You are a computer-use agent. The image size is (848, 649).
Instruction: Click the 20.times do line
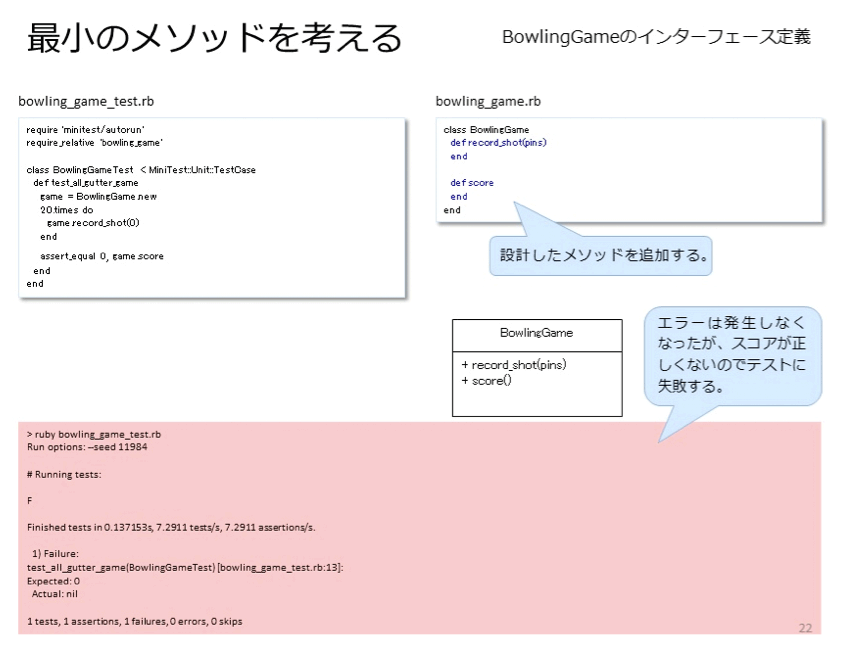(67, 210)
